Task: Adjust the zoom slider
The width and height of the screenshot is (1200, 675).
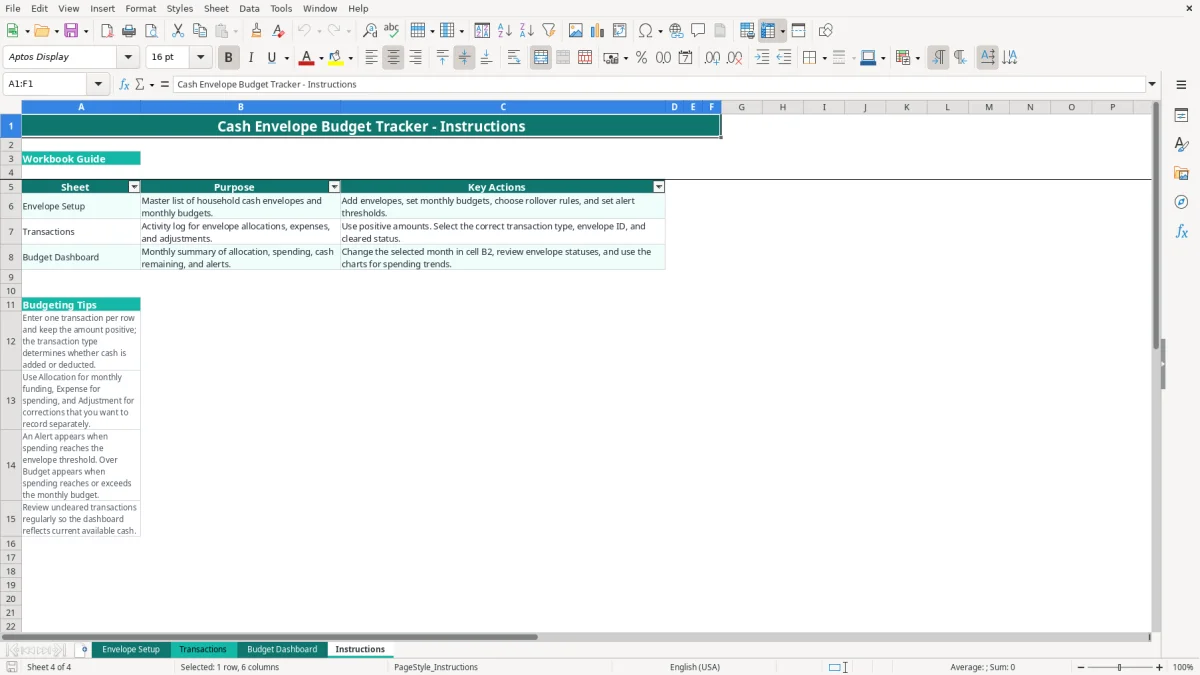Action: pos(1120,667)
